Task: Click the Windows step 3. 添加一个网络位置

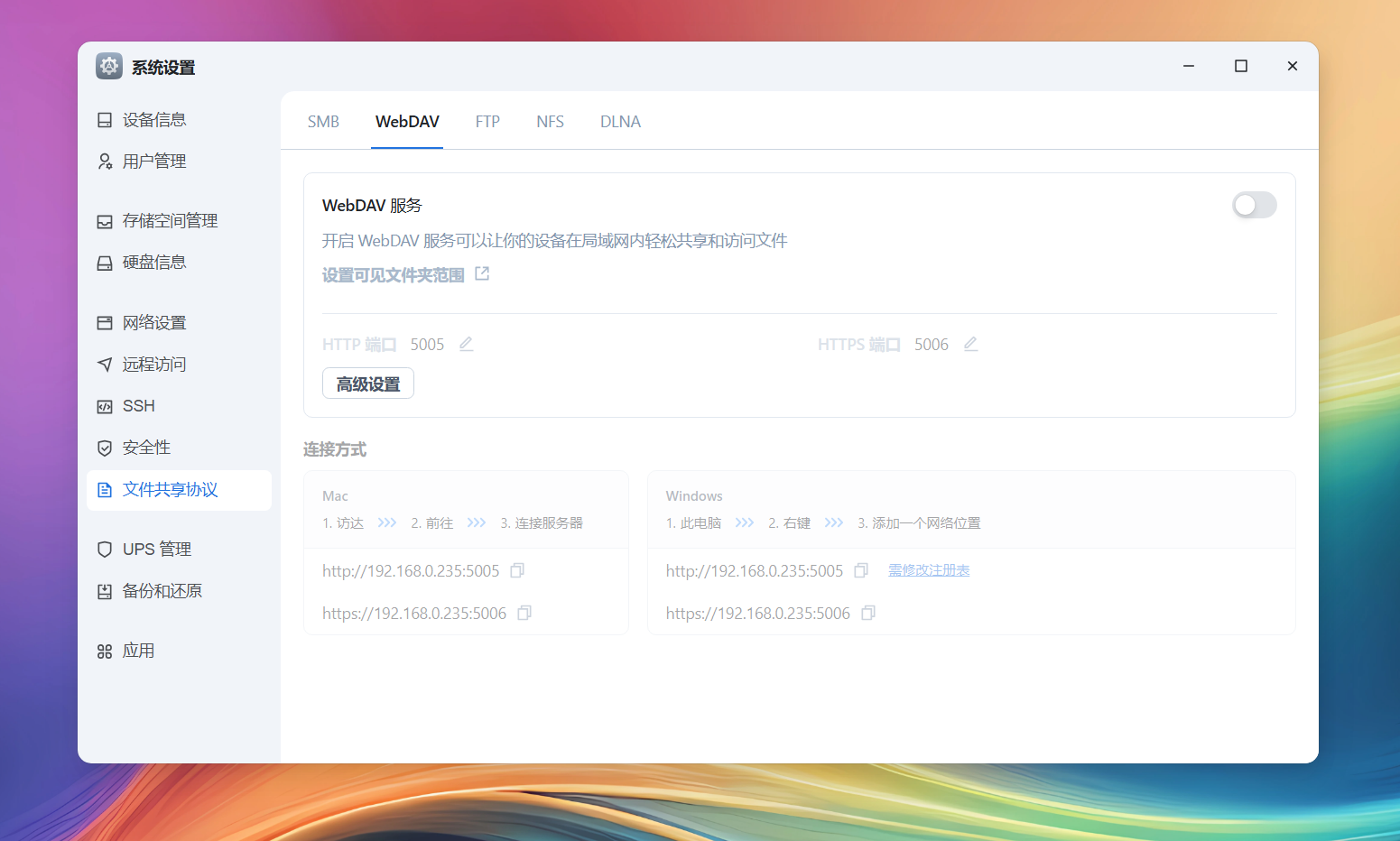Action: coord(919,523)
